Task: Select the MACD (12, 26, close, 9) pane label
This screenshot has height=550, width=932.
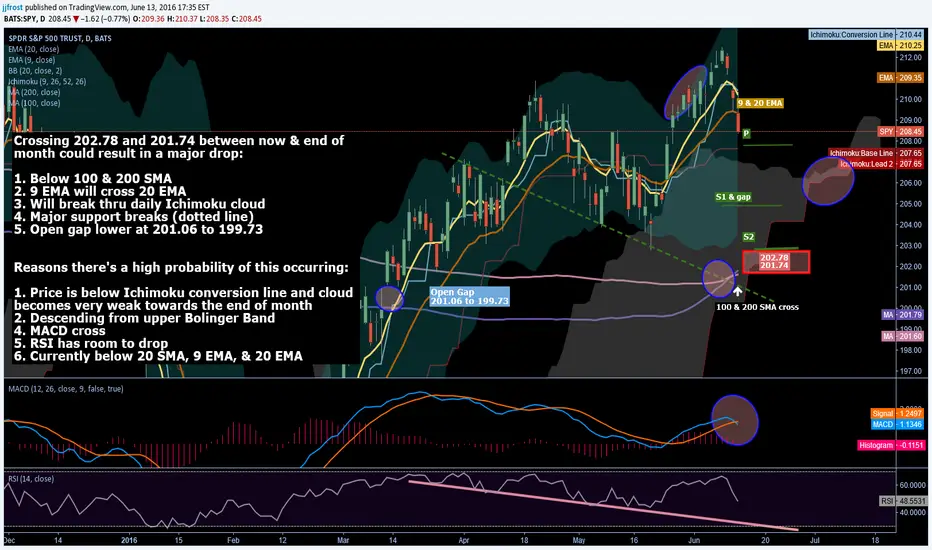Action: click(66, 389)
